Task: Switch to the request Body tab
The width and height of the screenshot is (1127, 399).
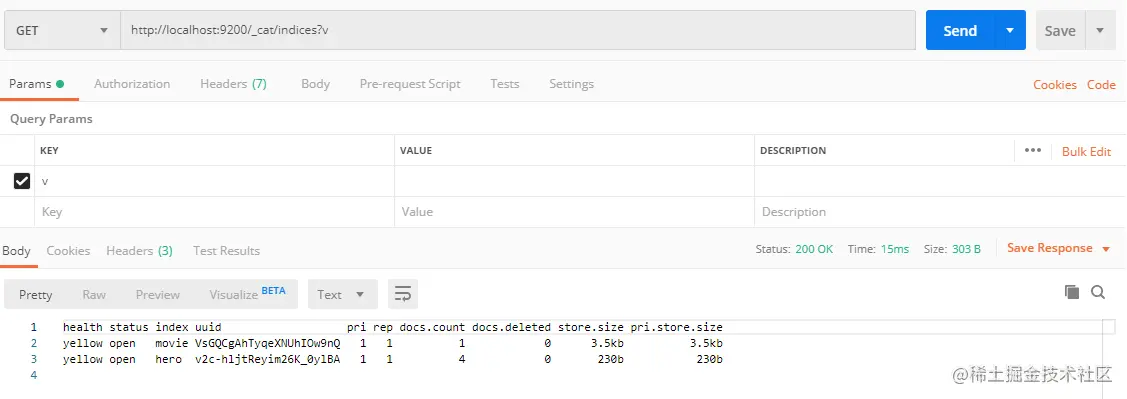Action: point(316,84)
